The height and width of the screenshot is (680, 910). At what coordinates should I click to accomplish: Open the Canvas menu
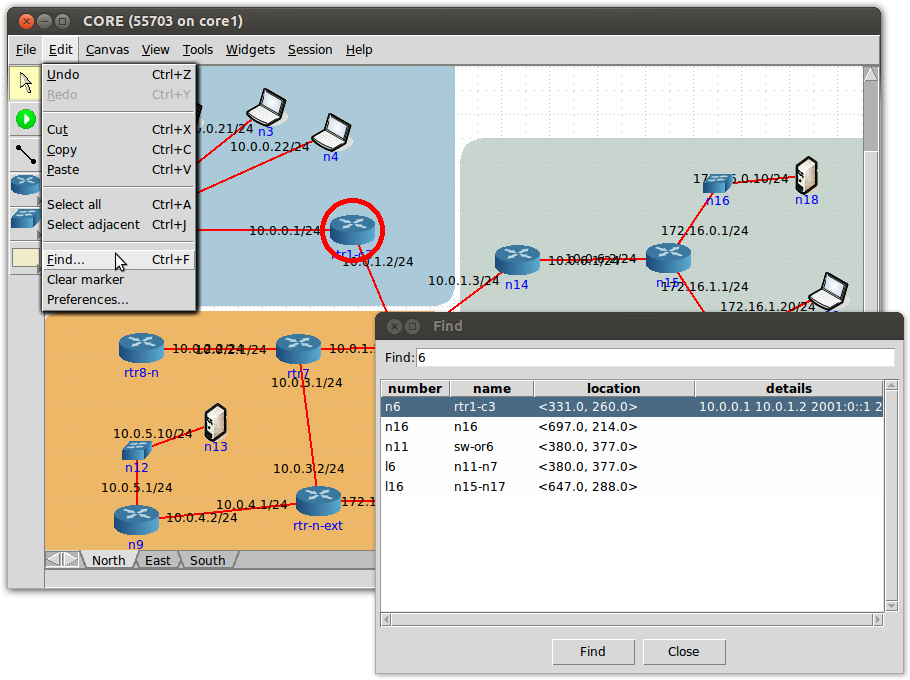point(107,50)
